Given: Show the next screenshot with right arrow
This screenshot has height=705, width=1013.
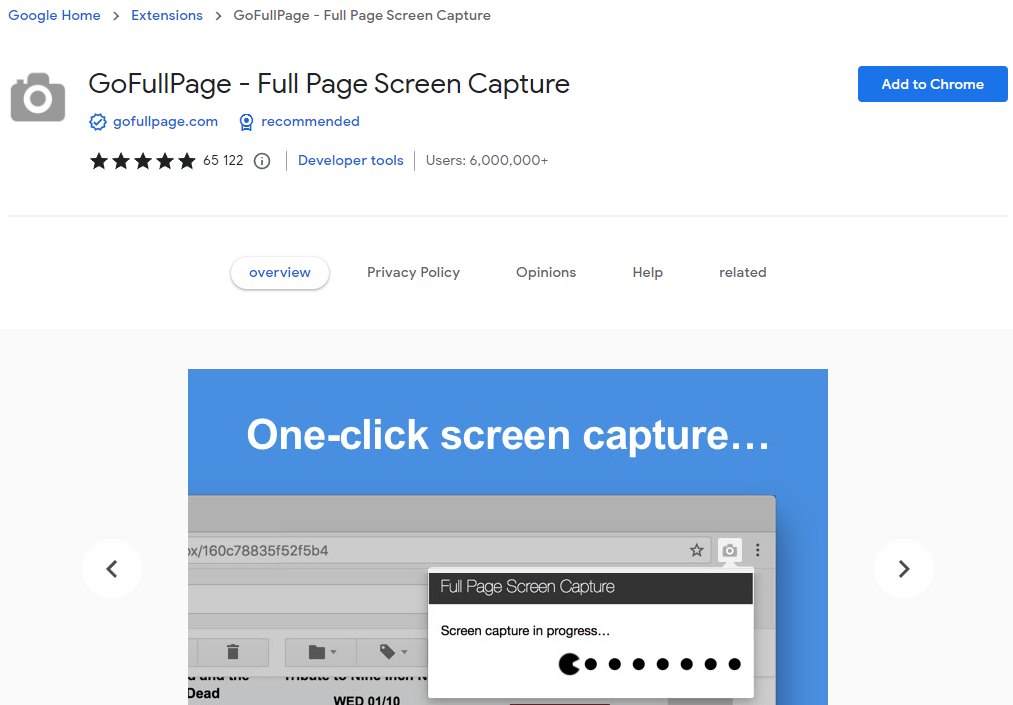Looking at the screenshot, I should pyautogui.click(x=904, y=569).
